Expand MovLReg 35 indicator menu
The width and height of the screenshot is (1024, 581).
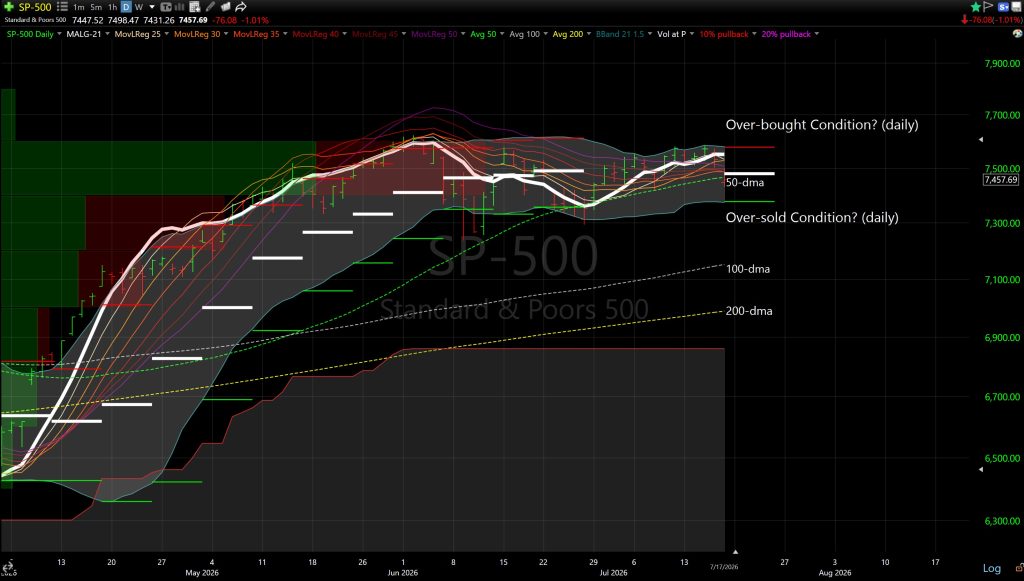click(285, 34)
